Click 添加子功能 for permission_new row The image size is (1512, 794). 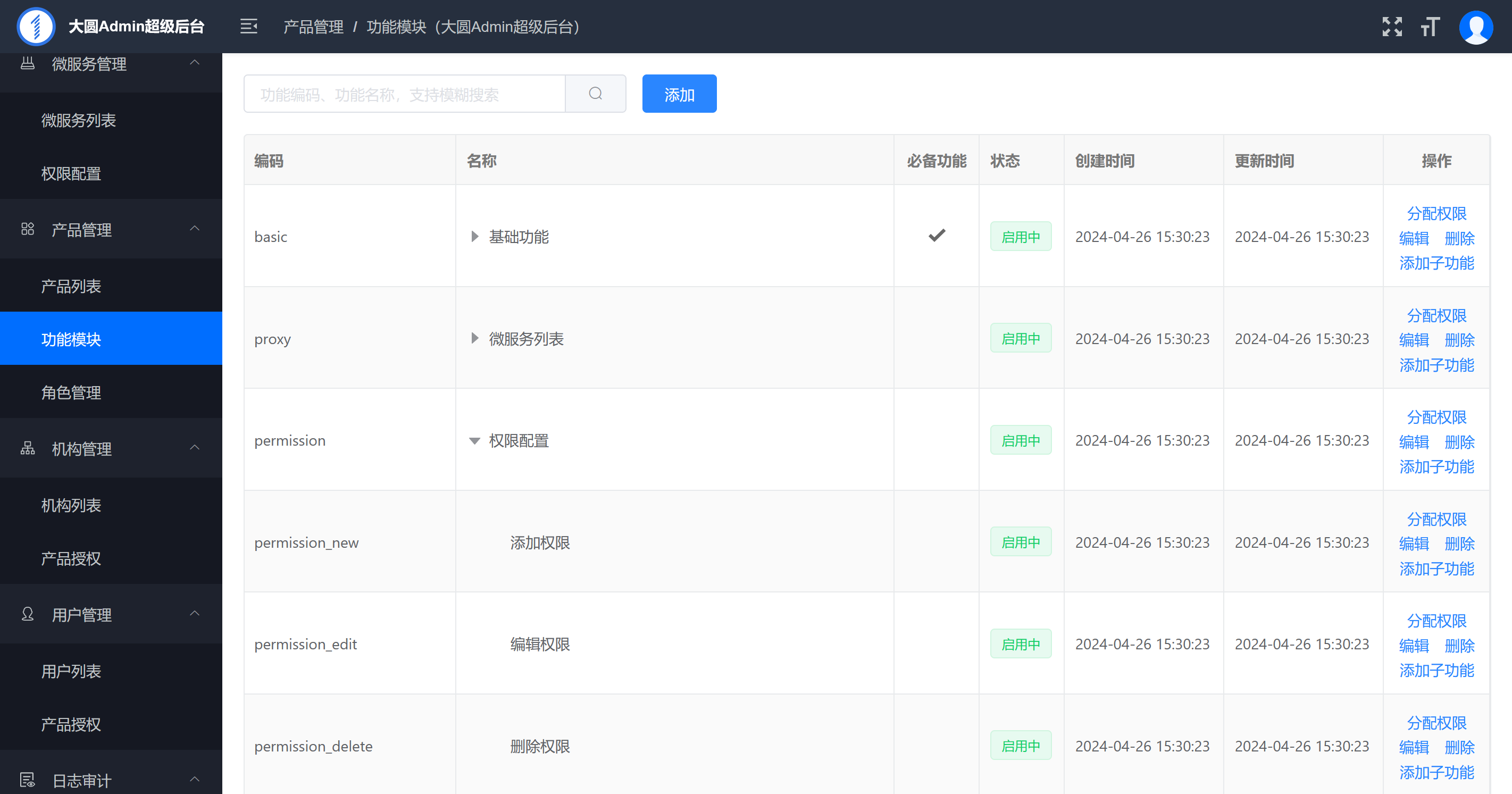point(1436,569)
